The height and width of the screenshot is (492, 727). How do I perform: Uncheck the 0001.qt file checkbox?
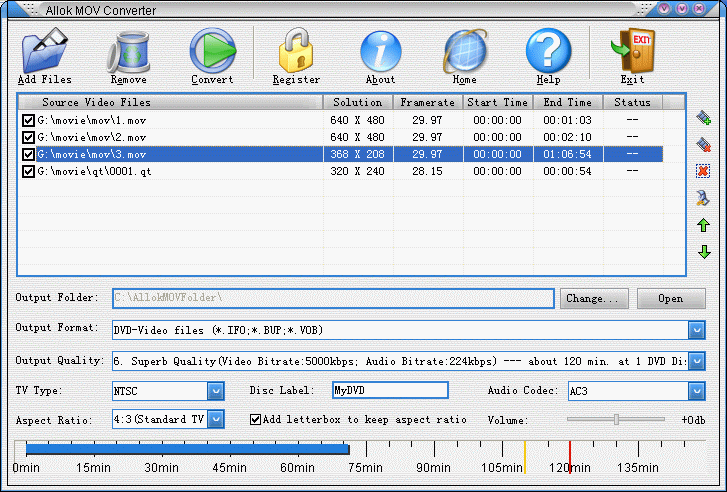pyautogui.click(x=29, y=172)
